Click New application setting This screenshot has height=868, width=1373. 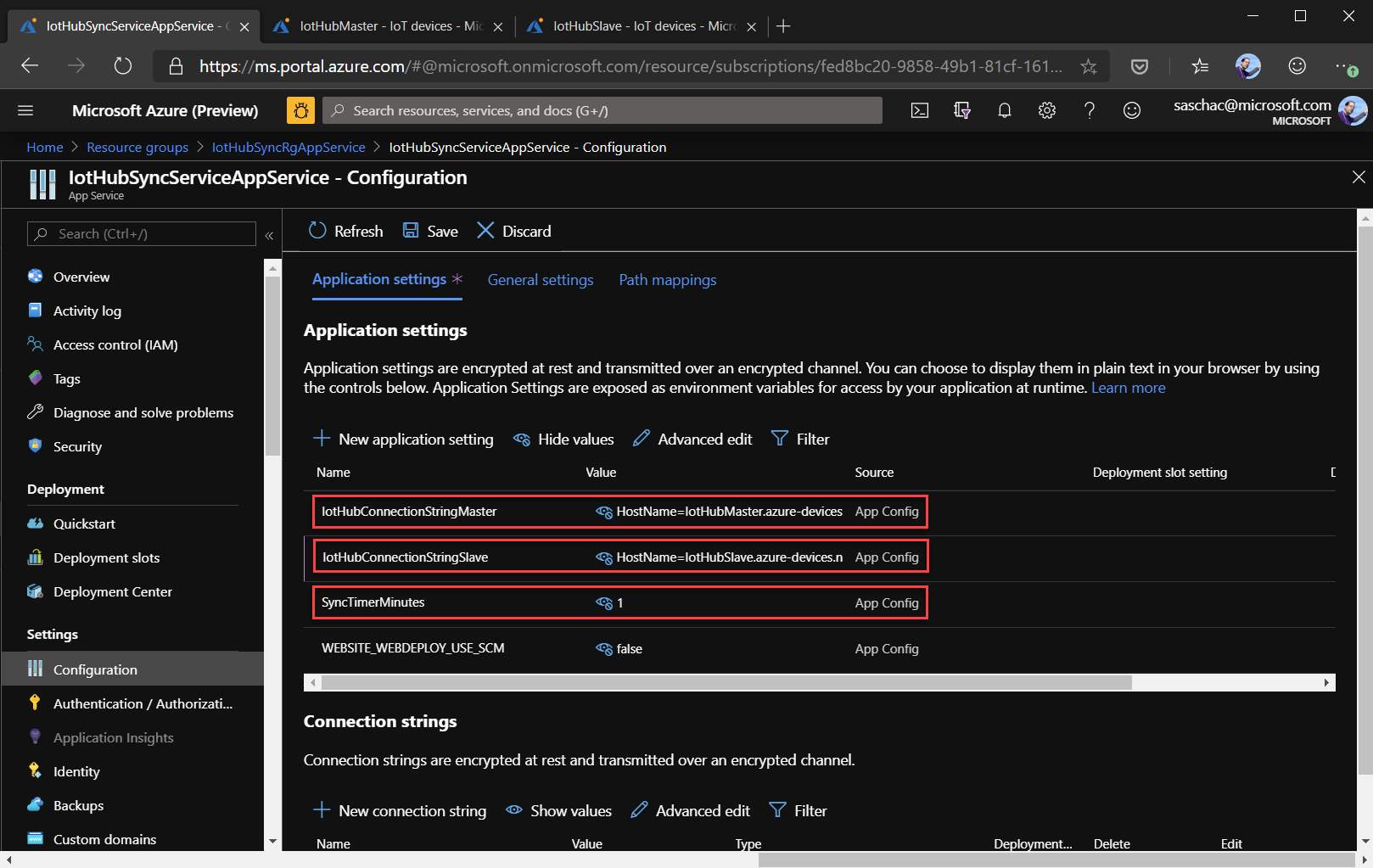[403, 439]
